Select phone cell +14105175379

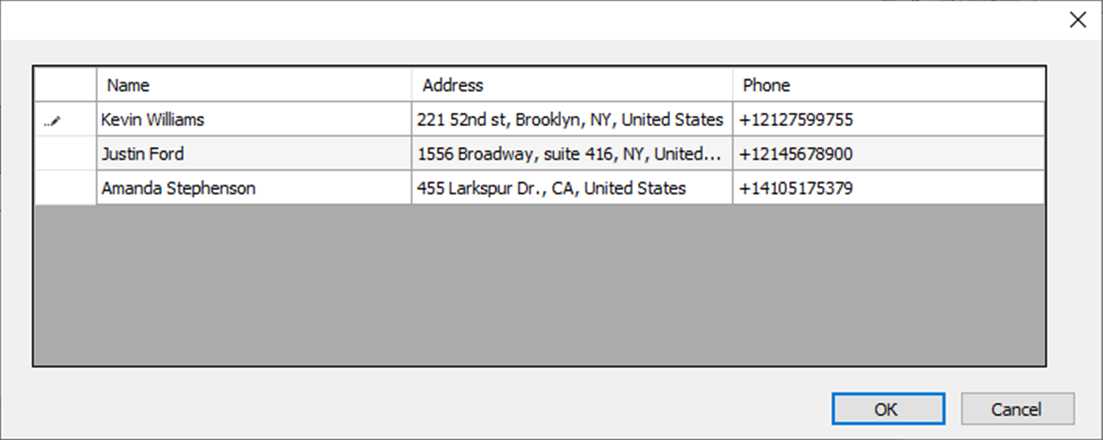point(888,188)
